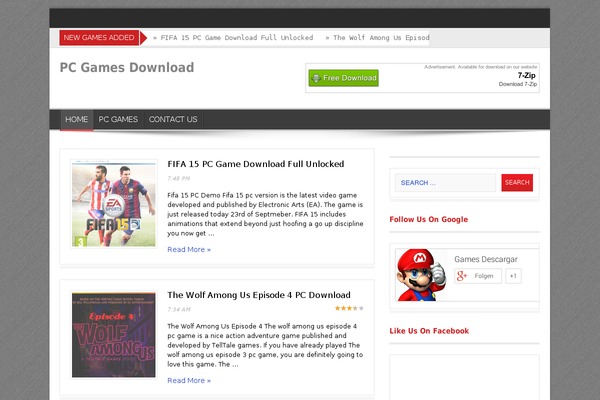This screenshot has height=400, width=600.
Task: Open FIFA 15 PC Game Download post title
Action: coord(256,164)
